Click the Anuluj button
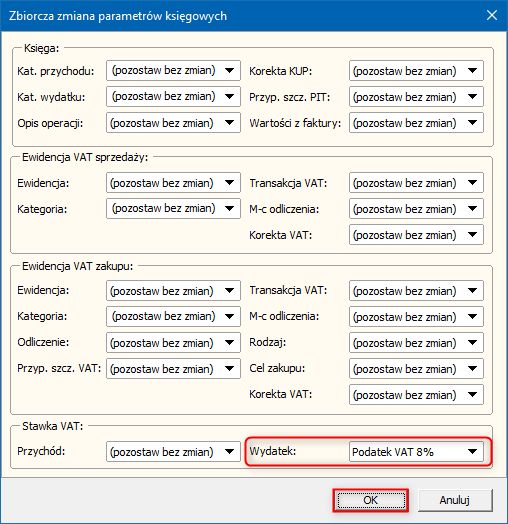The width and height of the screenshot is (508, 524). pos(455,500)
